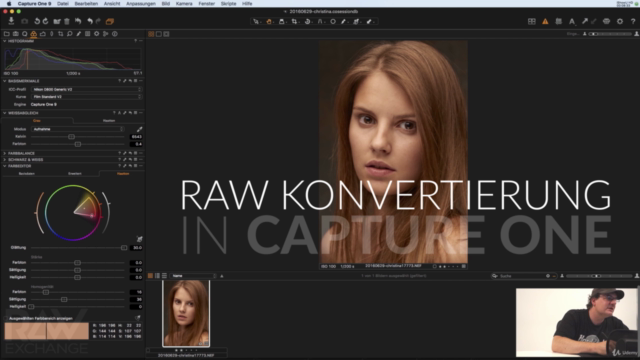This screenshot has height=360, width=640.
Task: Click the Kelvin slider handle
Action: point(71,137)
